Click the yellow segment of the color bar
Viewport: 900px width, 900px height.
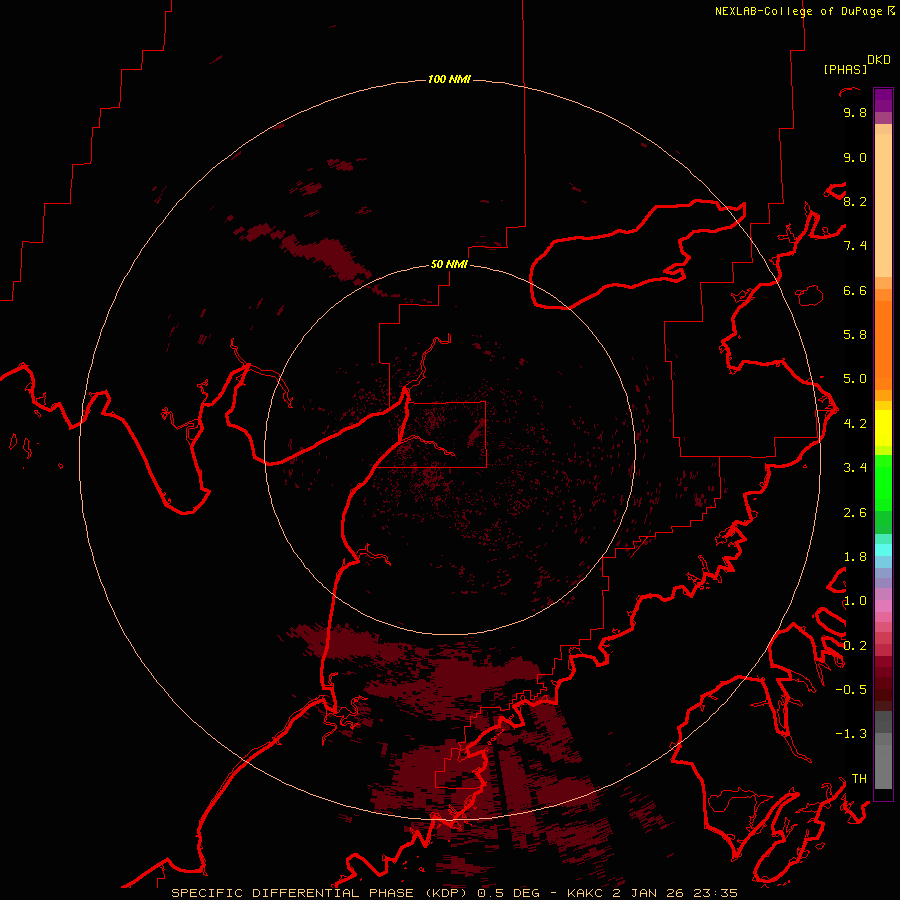pyautogui.click(x=883, y=428)
